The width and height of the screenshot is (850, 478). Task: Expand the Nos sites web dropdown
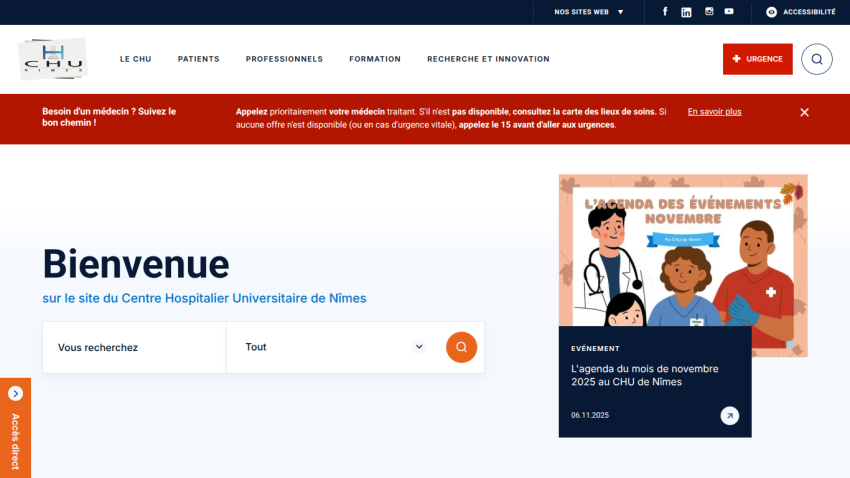tap(589, 12)
